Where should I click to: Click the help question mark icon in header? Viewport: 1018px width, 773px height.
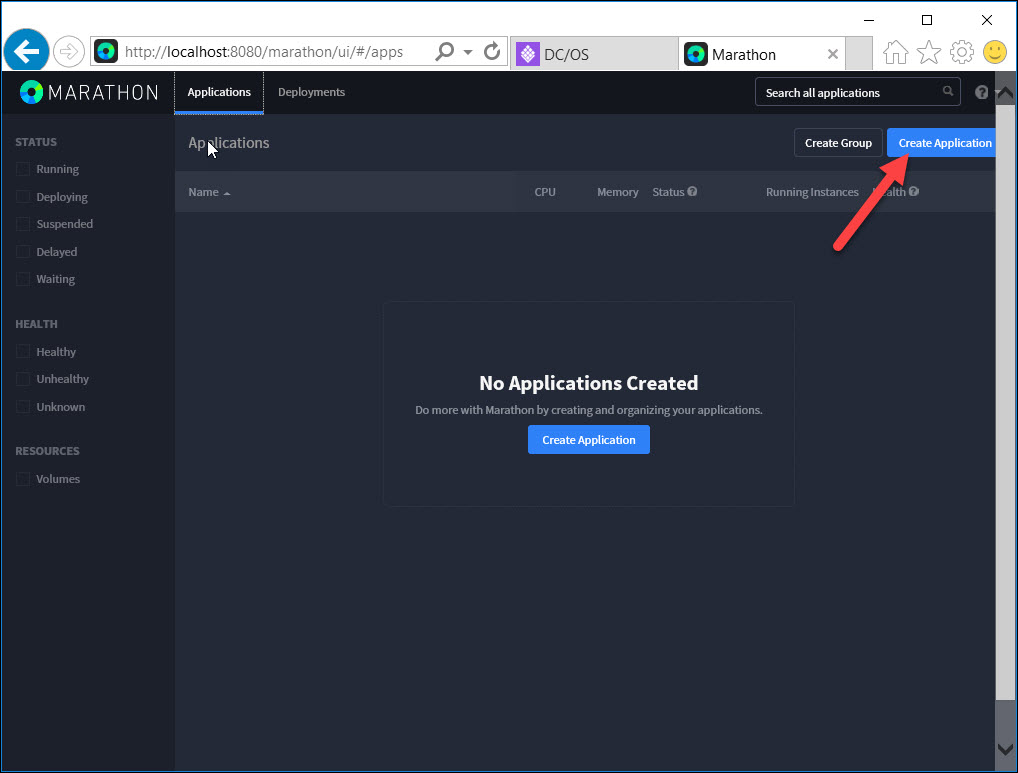(x=981, y=92)
